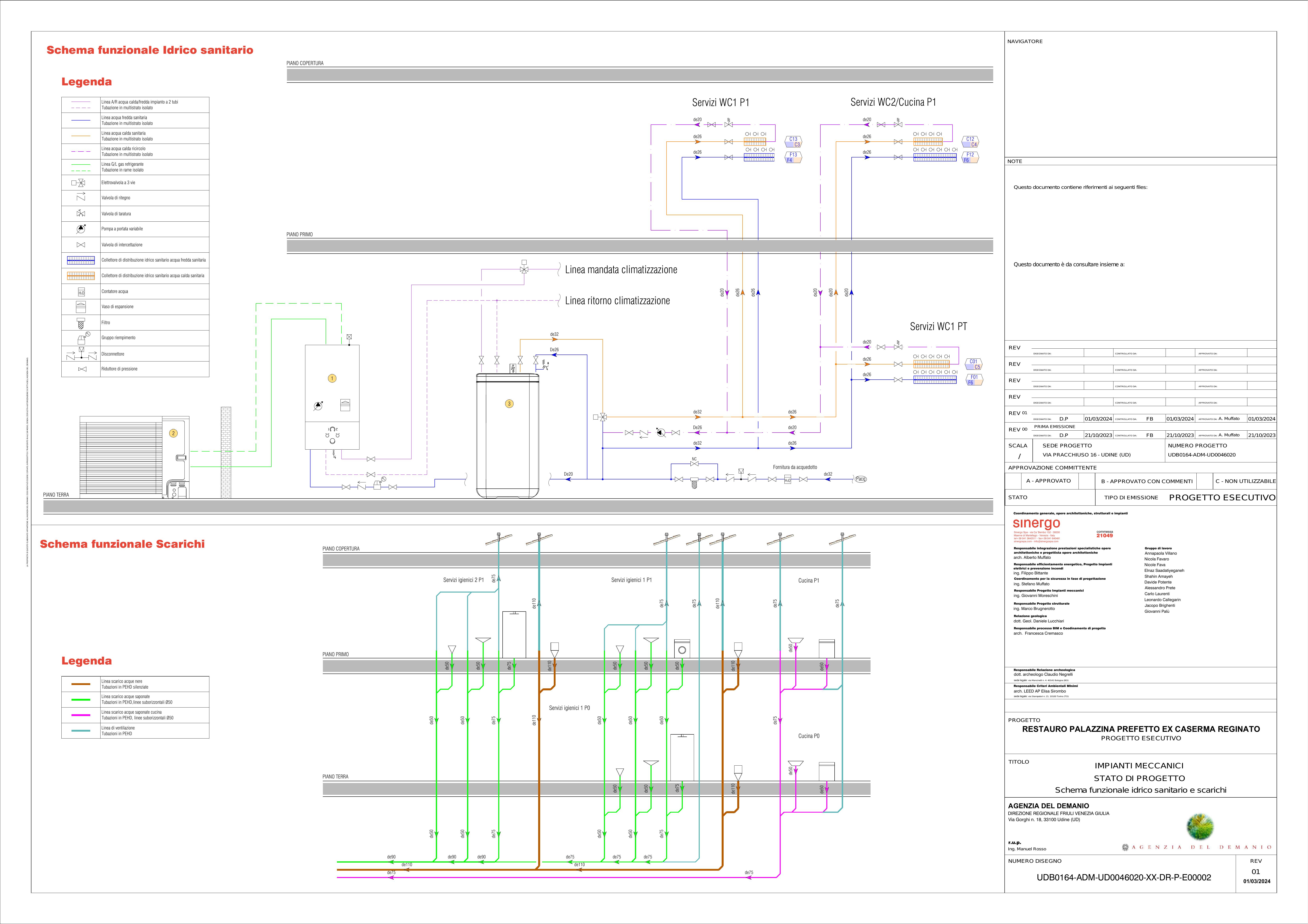
Task: Click the Contatore acqua legend symbol
Action: (81, 292)
